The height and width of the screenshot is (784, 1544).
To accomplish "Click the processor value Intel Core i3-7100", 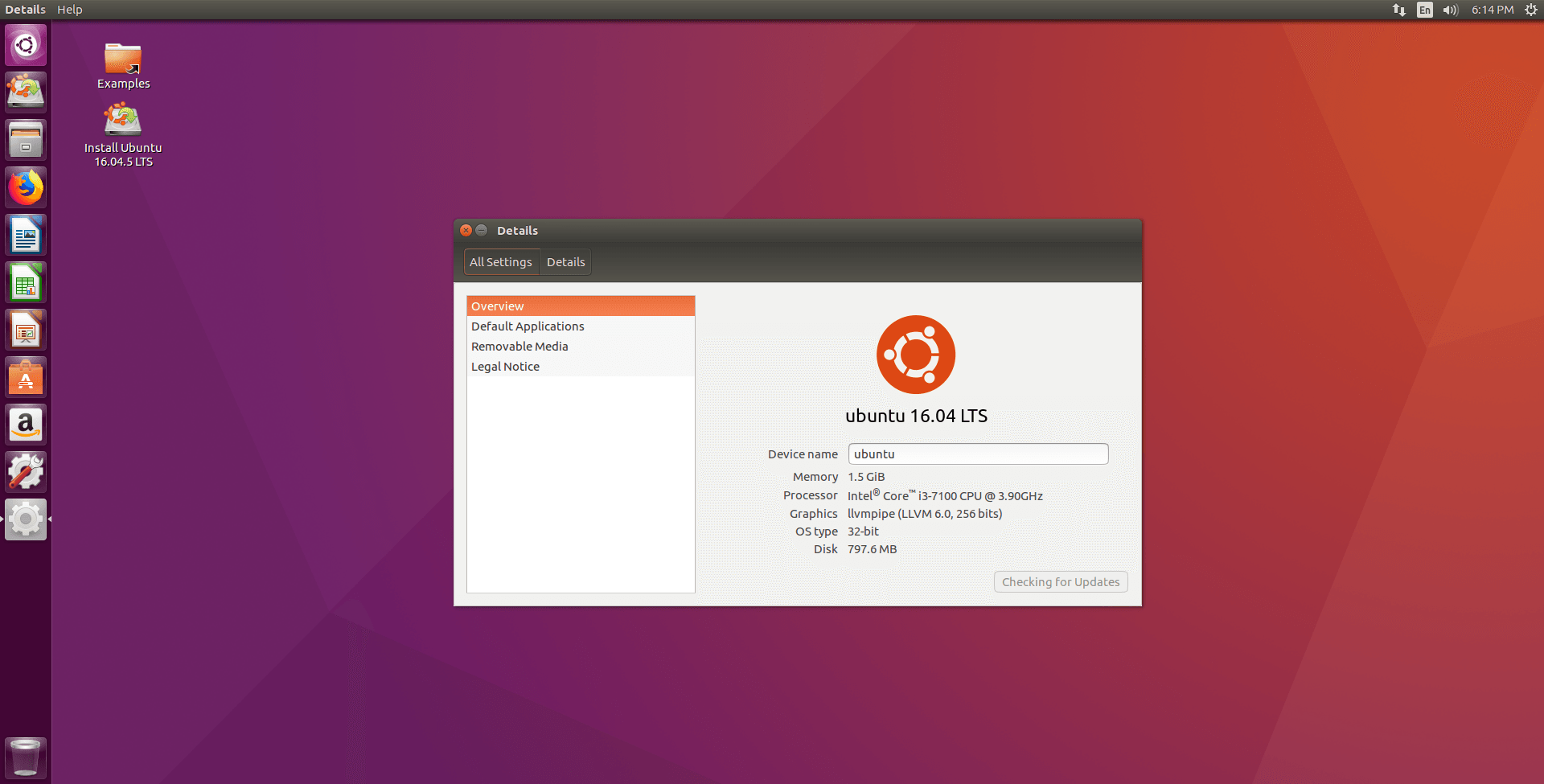I will [x=945, y=495].
